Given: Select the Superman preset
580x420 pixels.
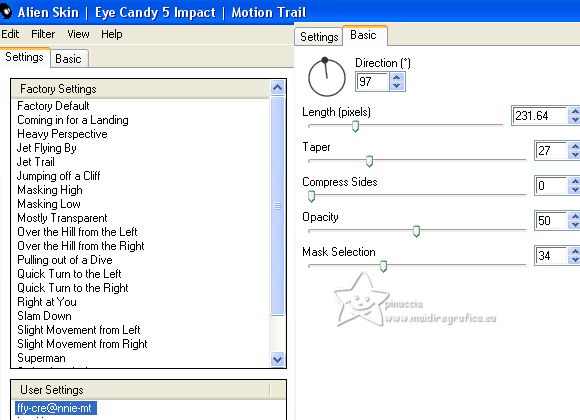Looking at the screenshot, I should pyautogui.click(x=41, y=358).
